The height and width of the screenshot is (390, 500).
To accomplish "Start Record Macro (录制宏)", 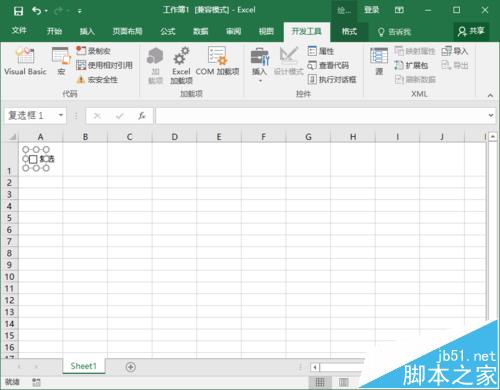I will [93, 51].
